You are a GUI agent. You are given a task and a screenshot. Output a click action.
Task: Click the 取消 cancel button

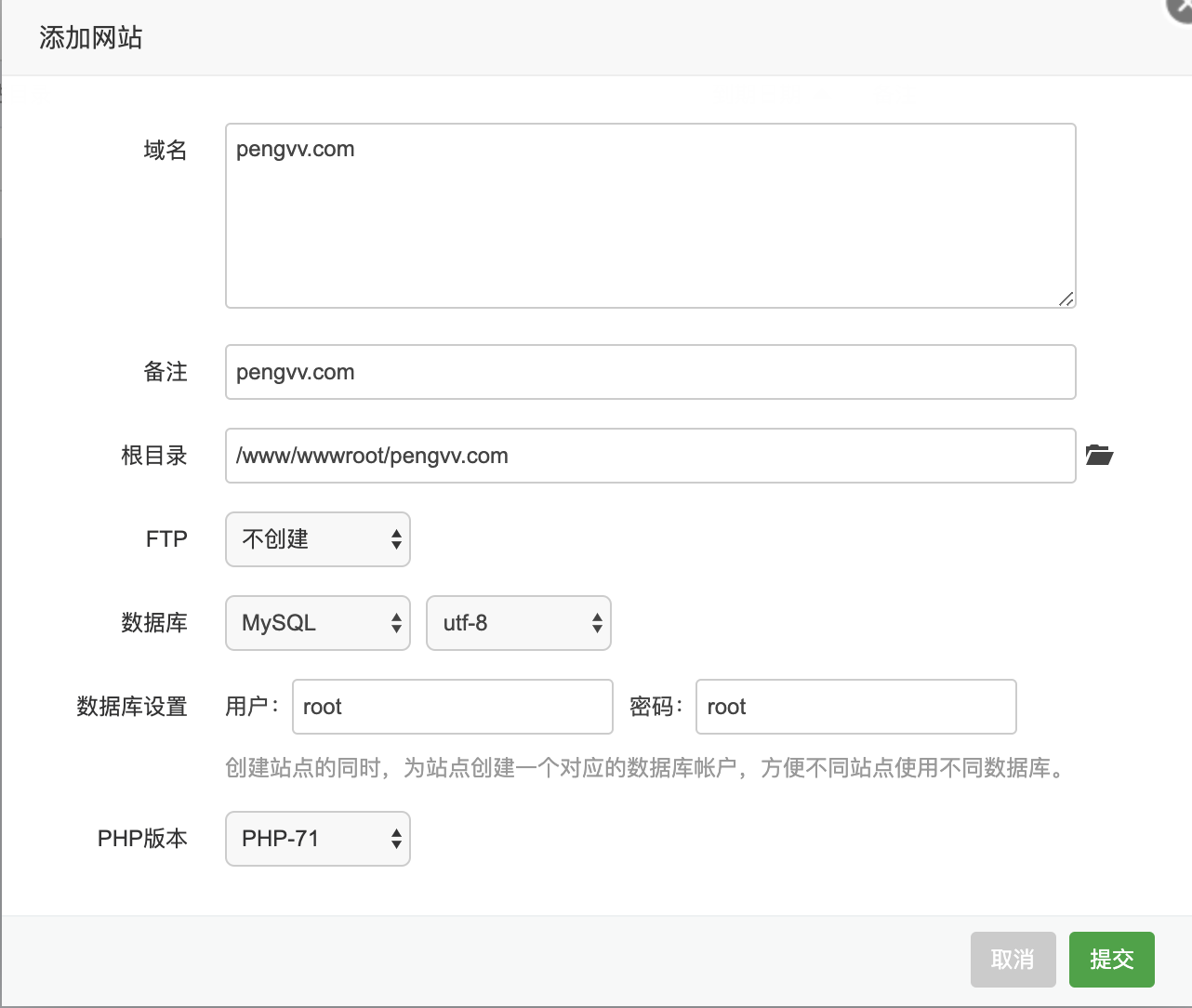tap(1013, 959)
